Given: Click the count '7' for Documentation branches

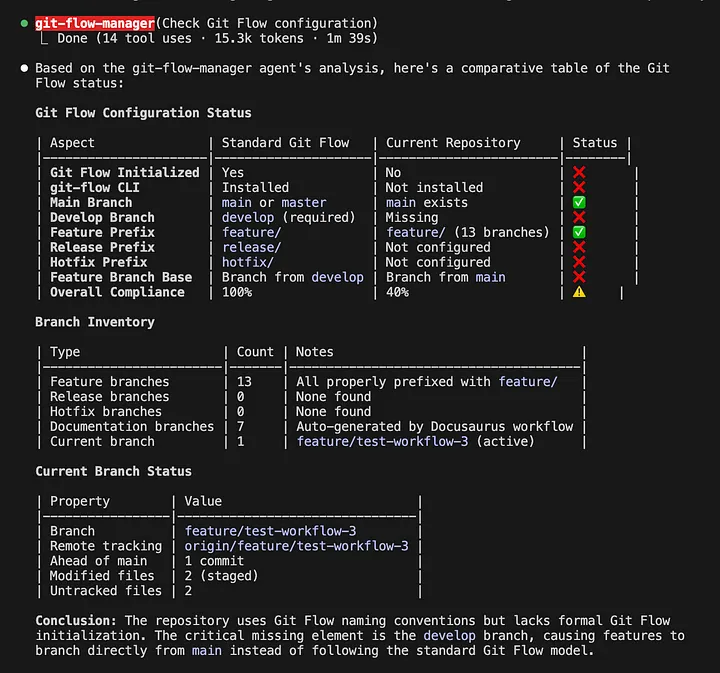Looking at the screenshot, I should click(240, 426).
